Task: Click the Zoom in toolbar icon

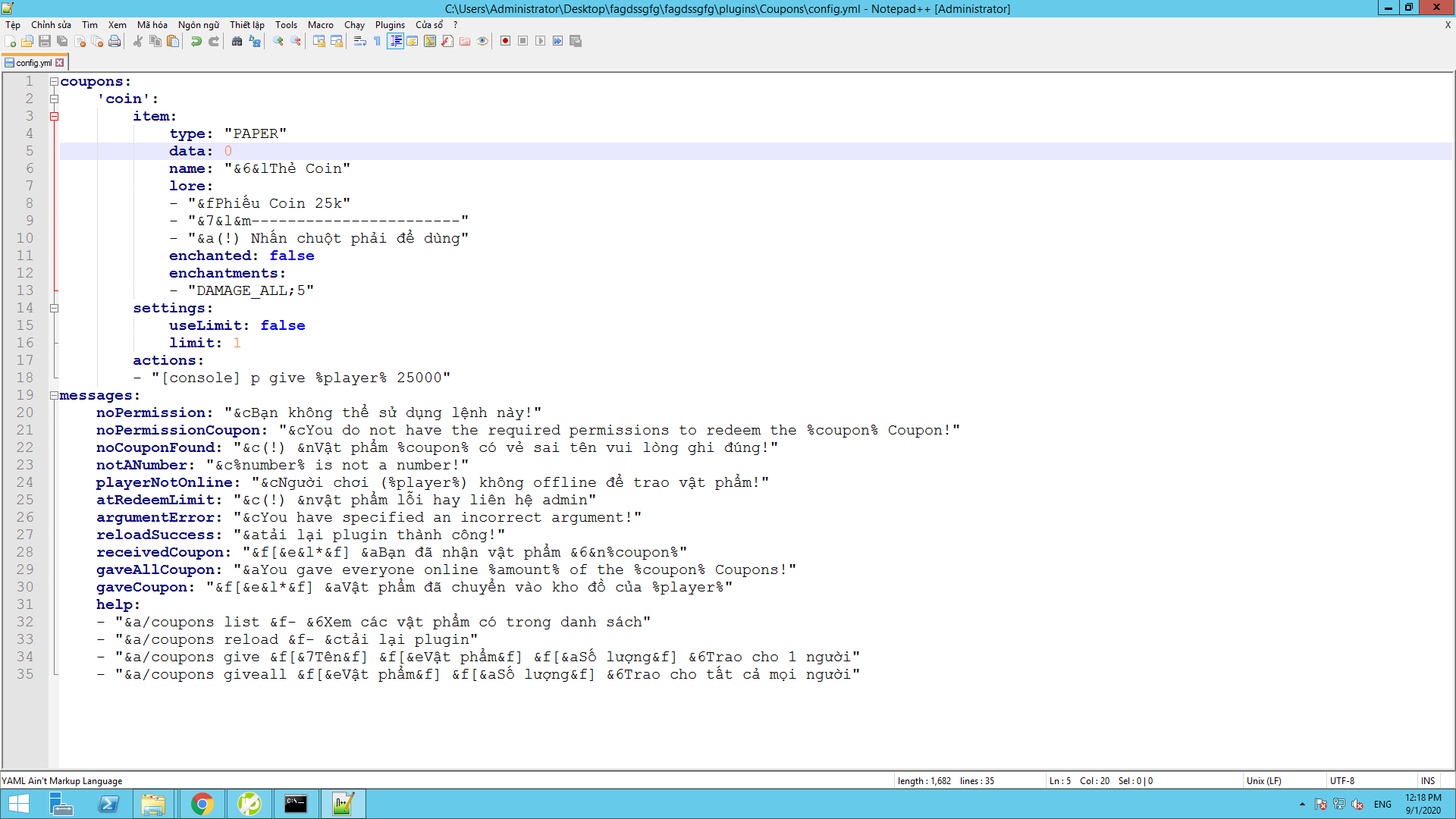Action: click(x=278, y=41)
